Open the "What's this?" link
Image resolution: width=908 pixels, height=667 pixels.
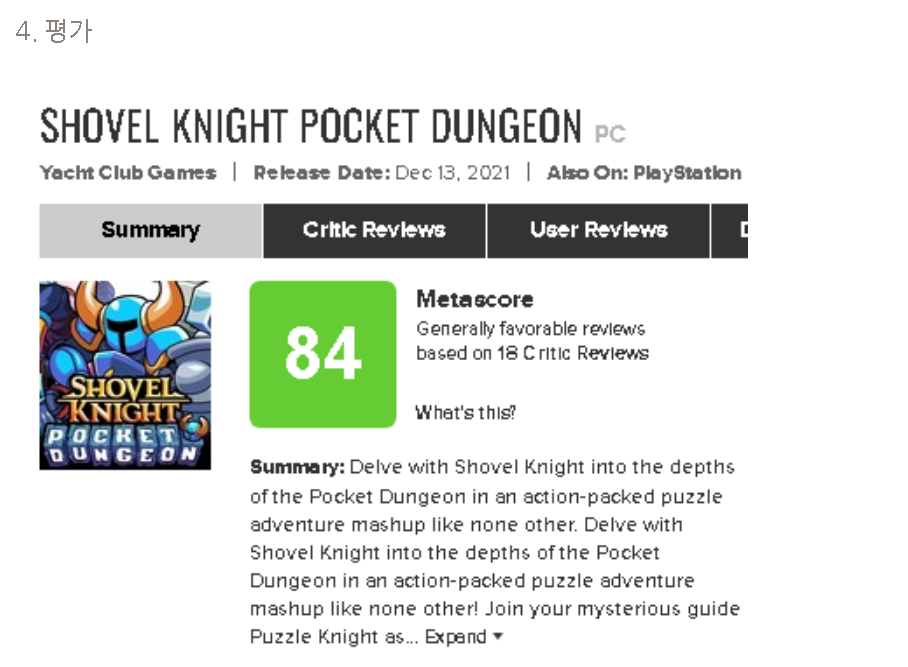pyautogui.click(x=466, y=412)
